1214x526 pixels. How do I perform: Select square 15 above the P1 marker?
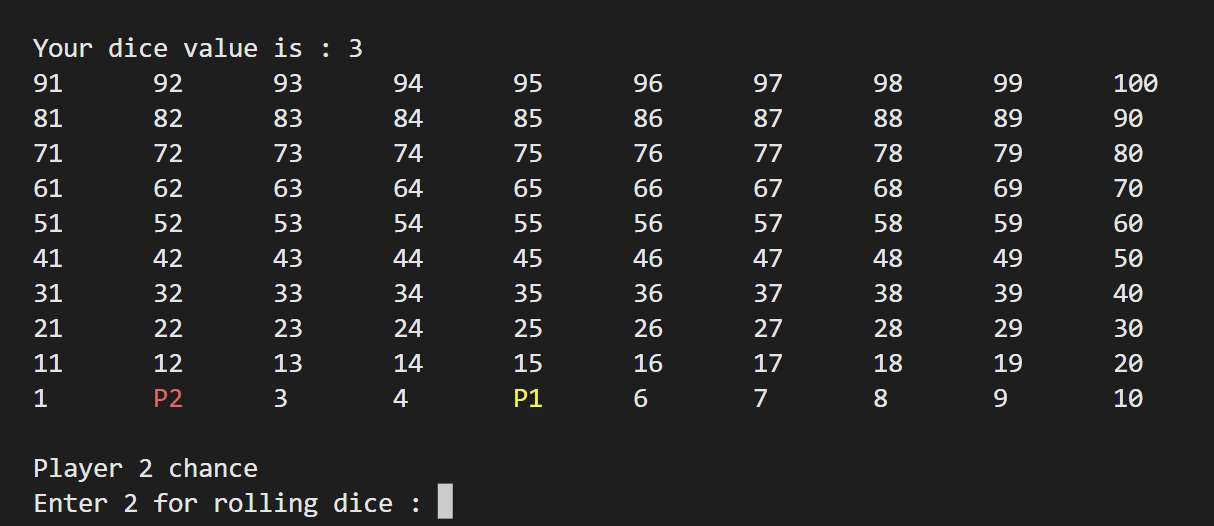click(527, 364)
